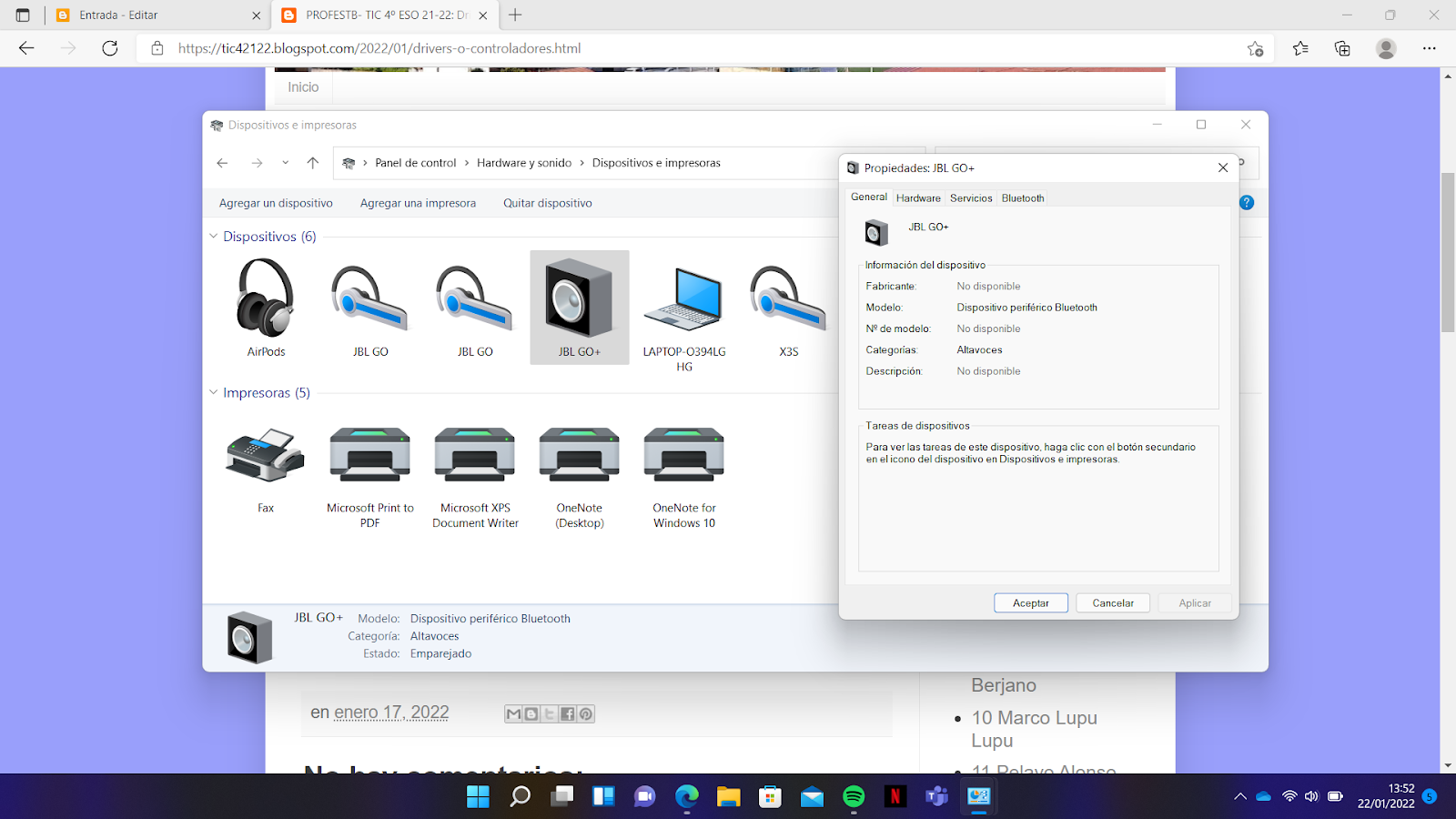Click the blue help icon in Dispositivos window
This screenshot has height=819, width=1456.
pyautogui.click(x=1247, y=202)
